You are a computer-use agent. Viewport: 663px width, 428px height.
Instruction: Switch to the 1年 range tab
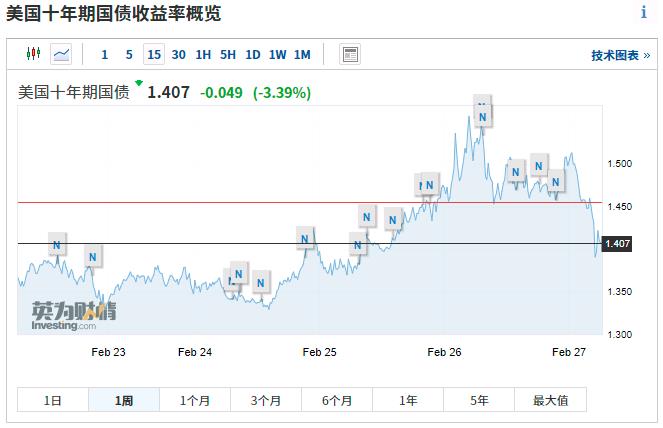(x=408, y=400)
